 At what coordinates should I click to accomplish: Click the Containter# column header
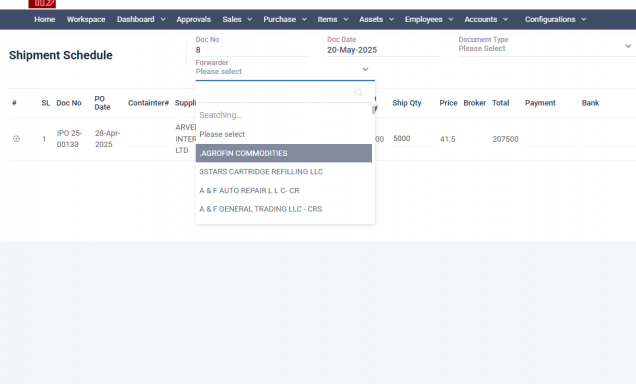[x=148, y=103]
